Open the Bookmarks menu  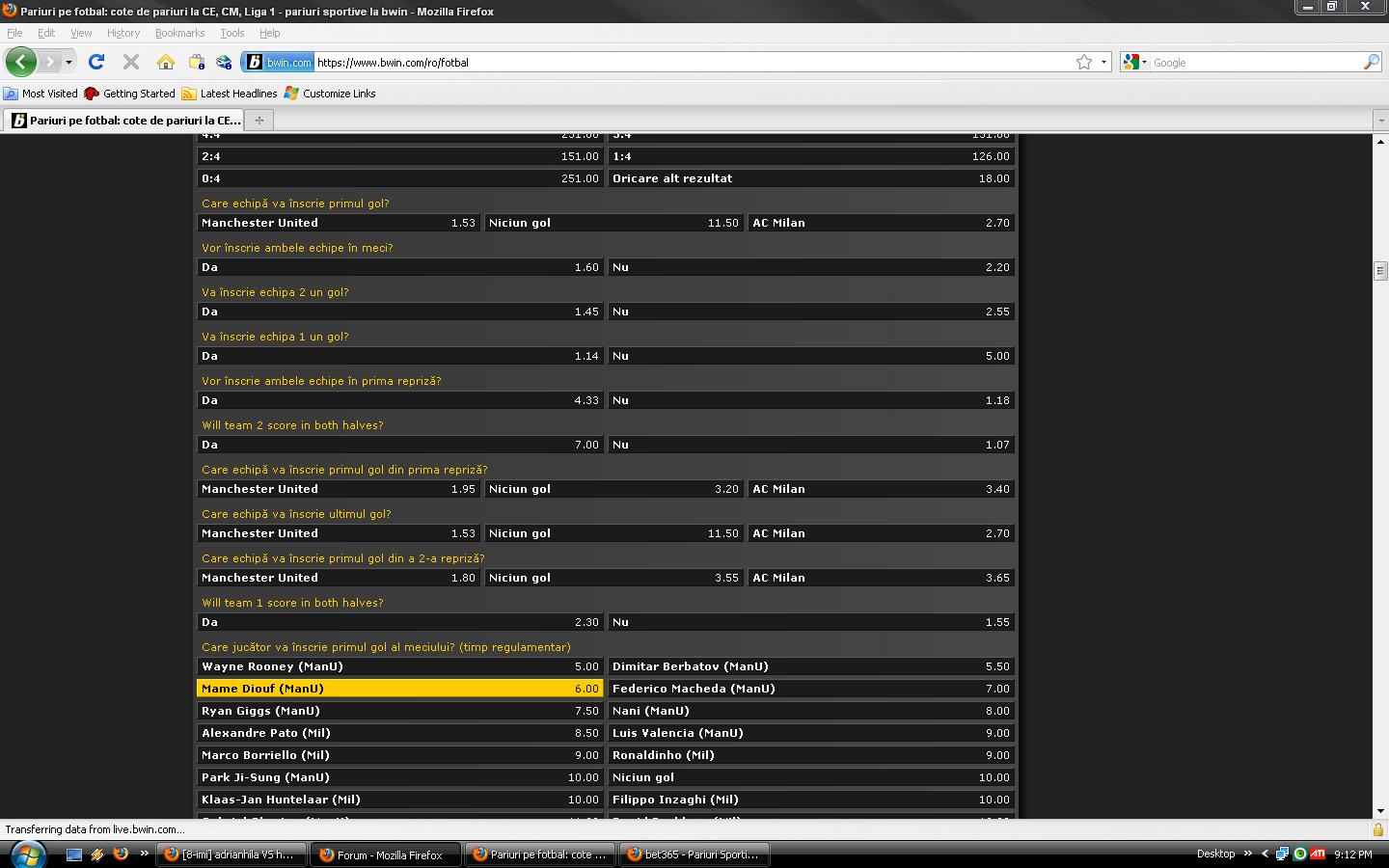[x=179, y=33]
